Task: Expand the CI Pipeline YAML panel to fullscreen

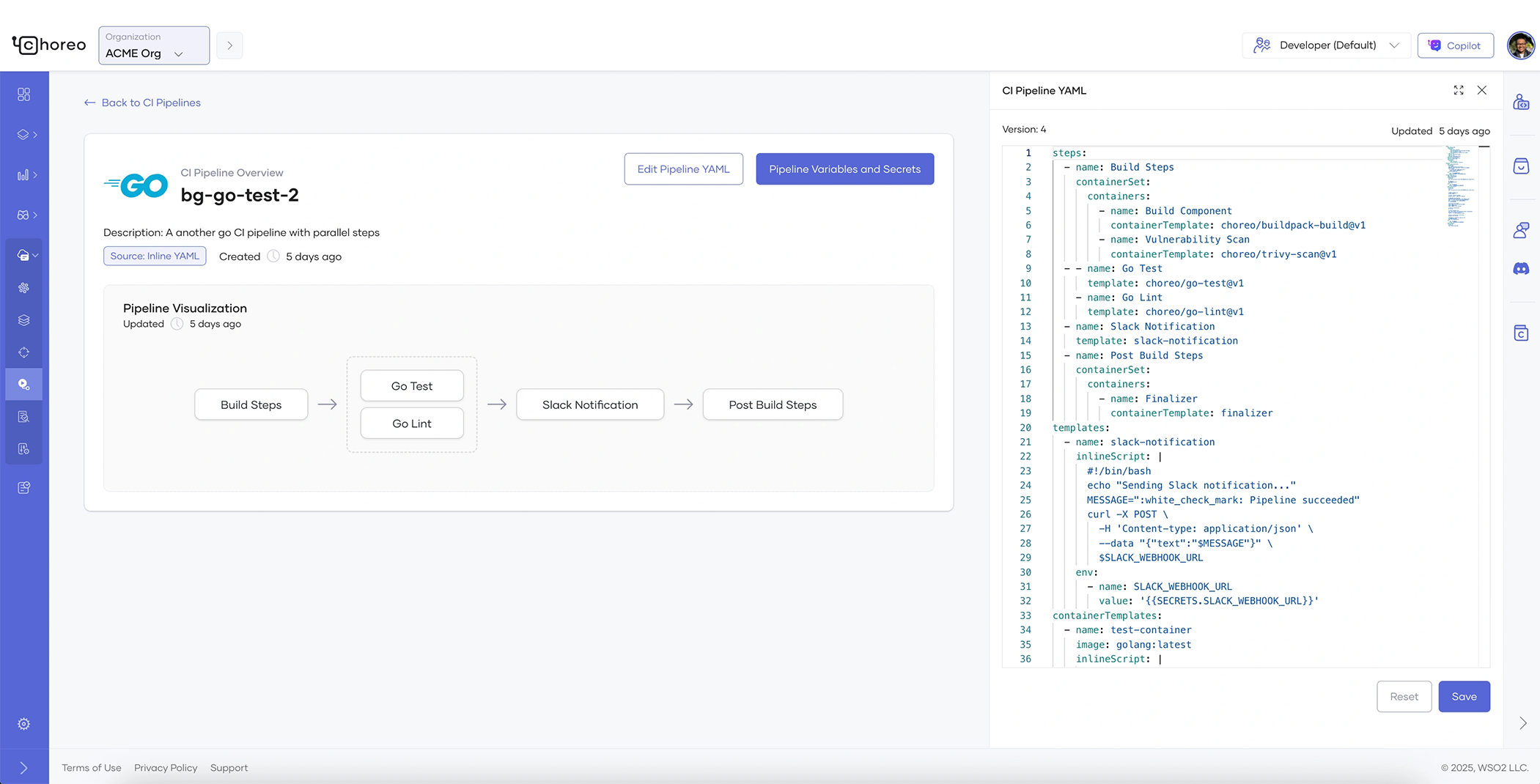Action: point(1459,90)
